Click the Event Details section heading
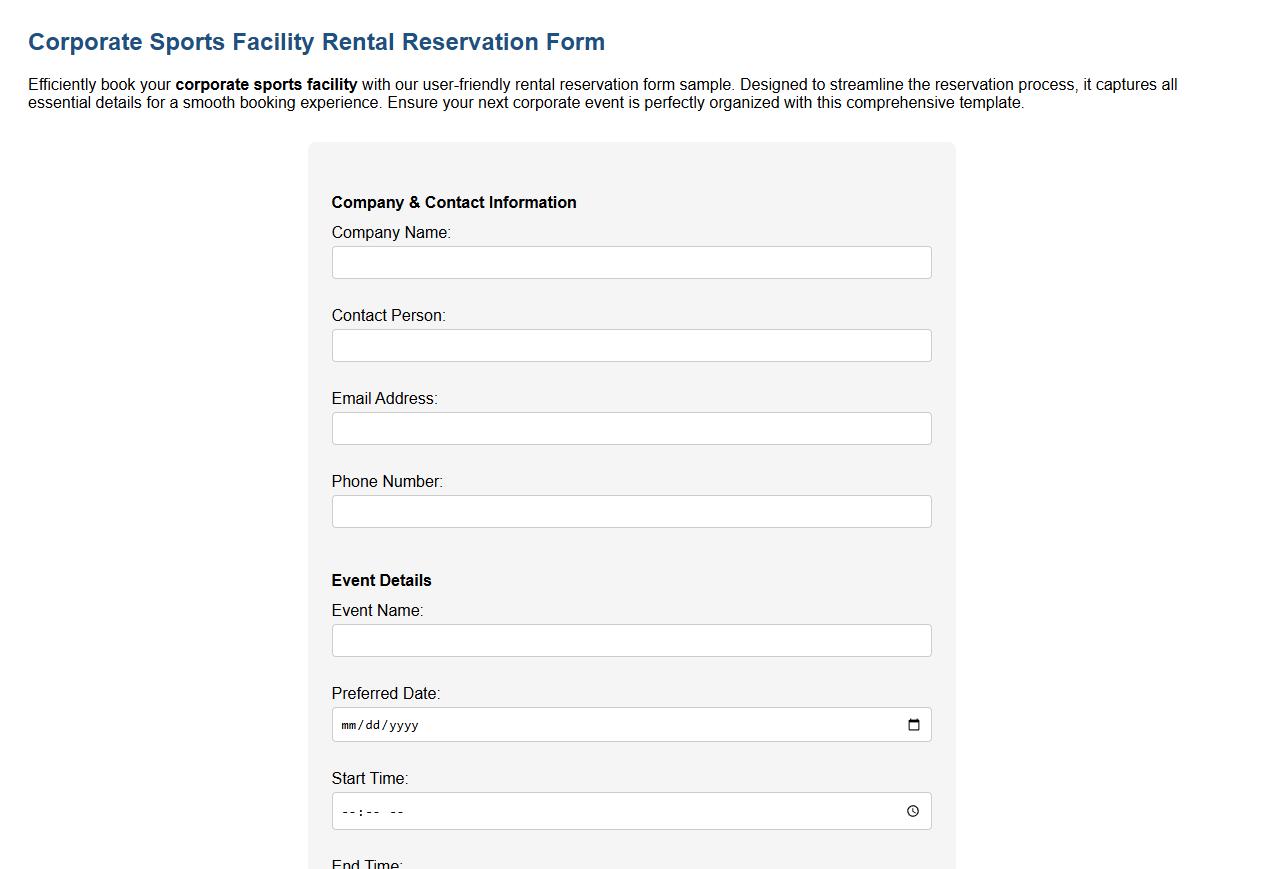 click(x=381, y=580)
